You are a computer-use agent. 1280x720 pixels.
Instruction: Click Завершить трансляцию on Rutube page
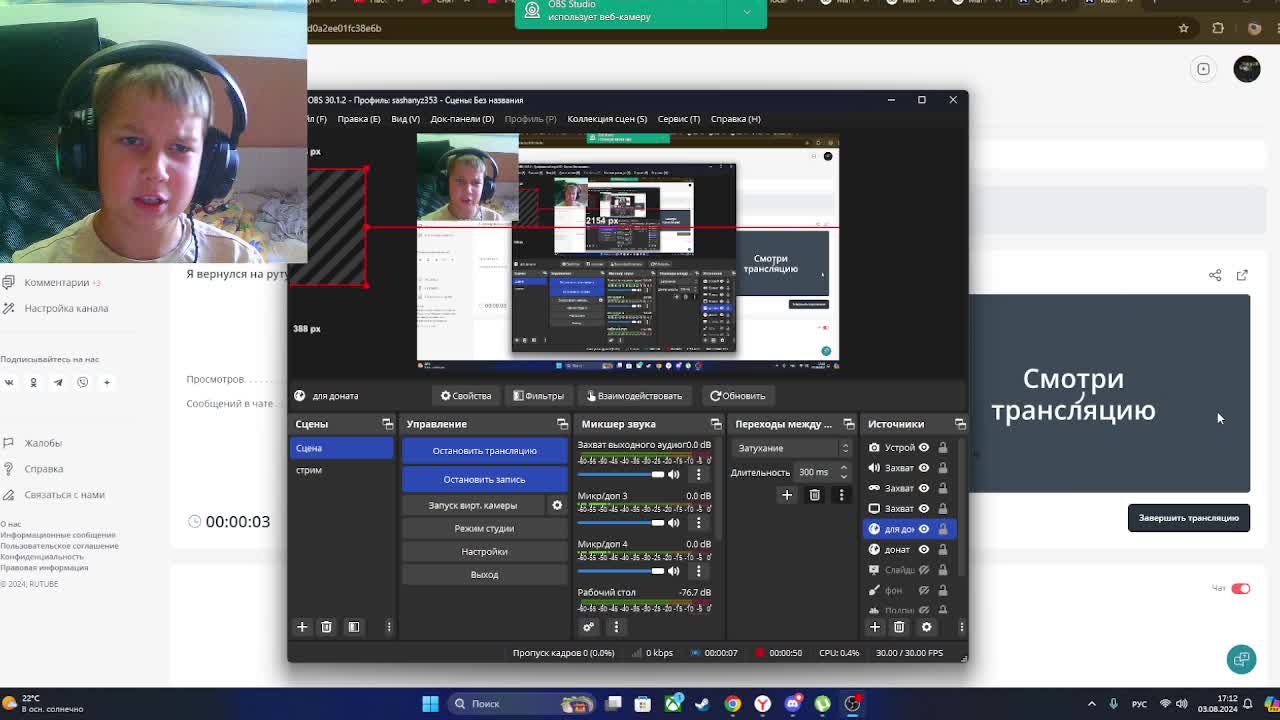pyautogui.click(x=1189, y=518)
